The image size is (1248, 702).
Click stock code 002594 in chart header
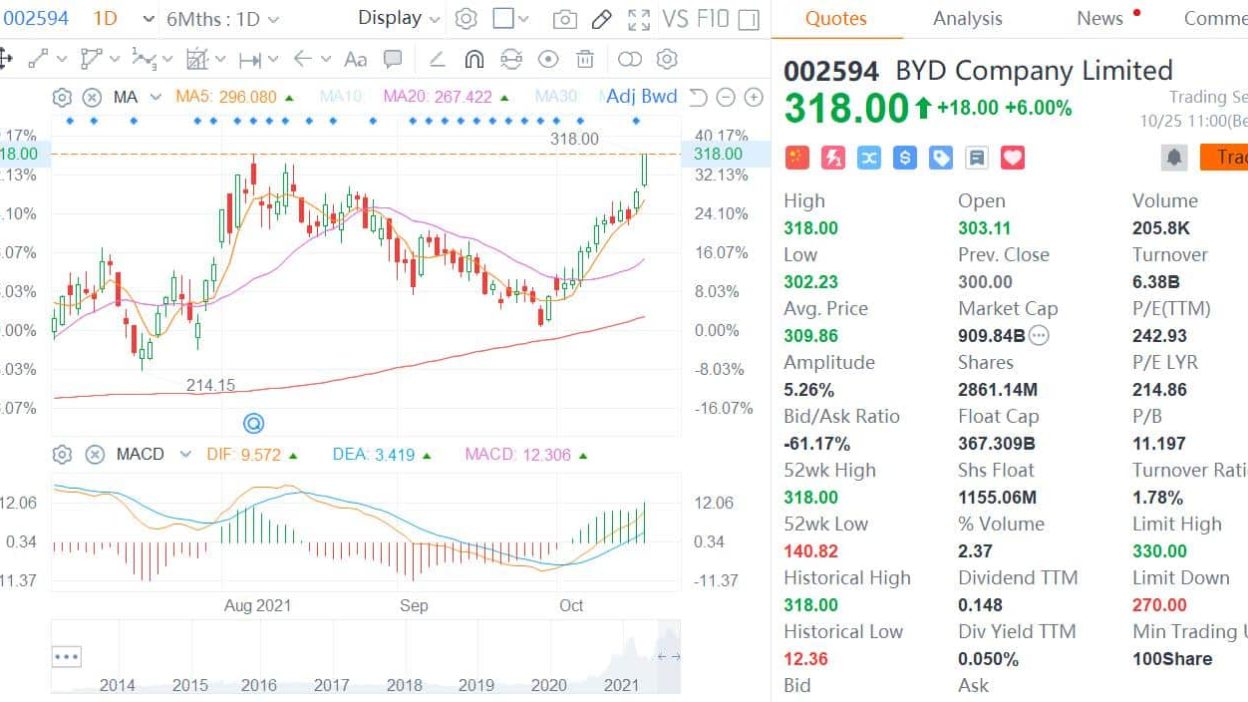click(x=36, y=19)
